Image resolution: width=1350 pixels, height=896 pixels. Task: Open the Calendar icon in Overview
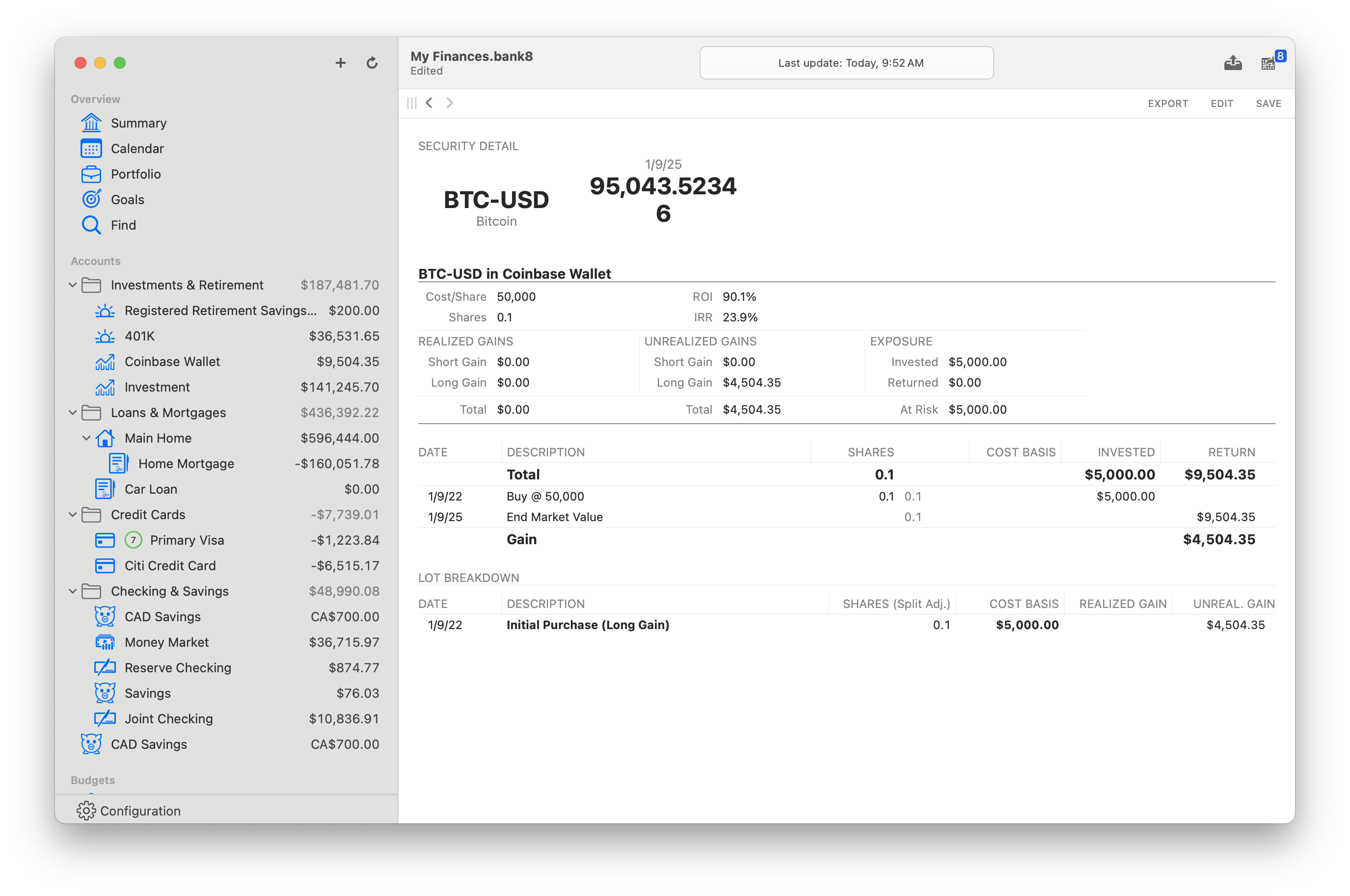[x=91, y=149]
